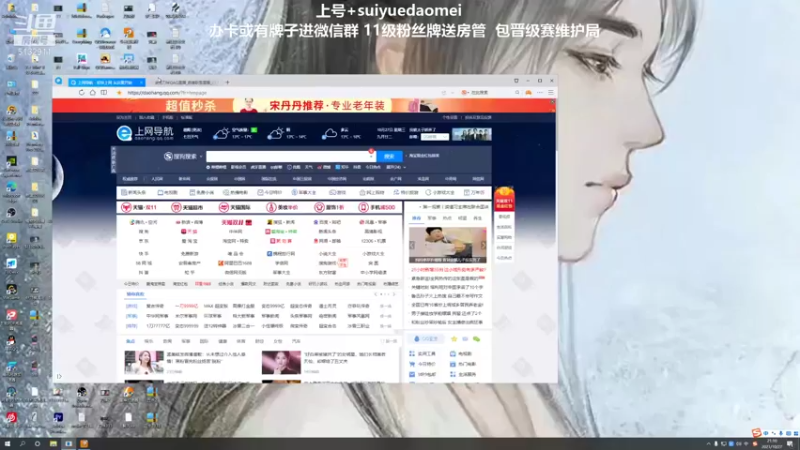Switch to the second browser tab

point(187,82)
